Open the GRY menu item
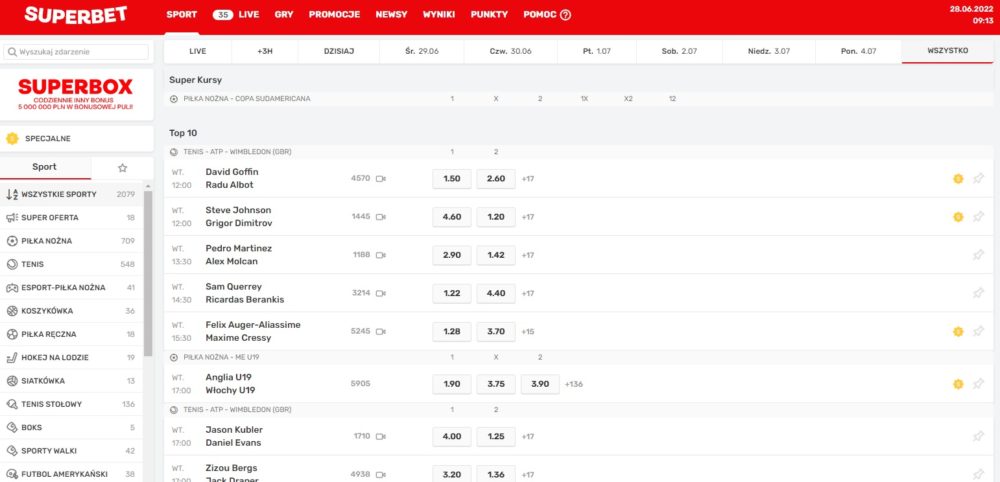Screen dimensions: 1000x482 click(284, 15)
